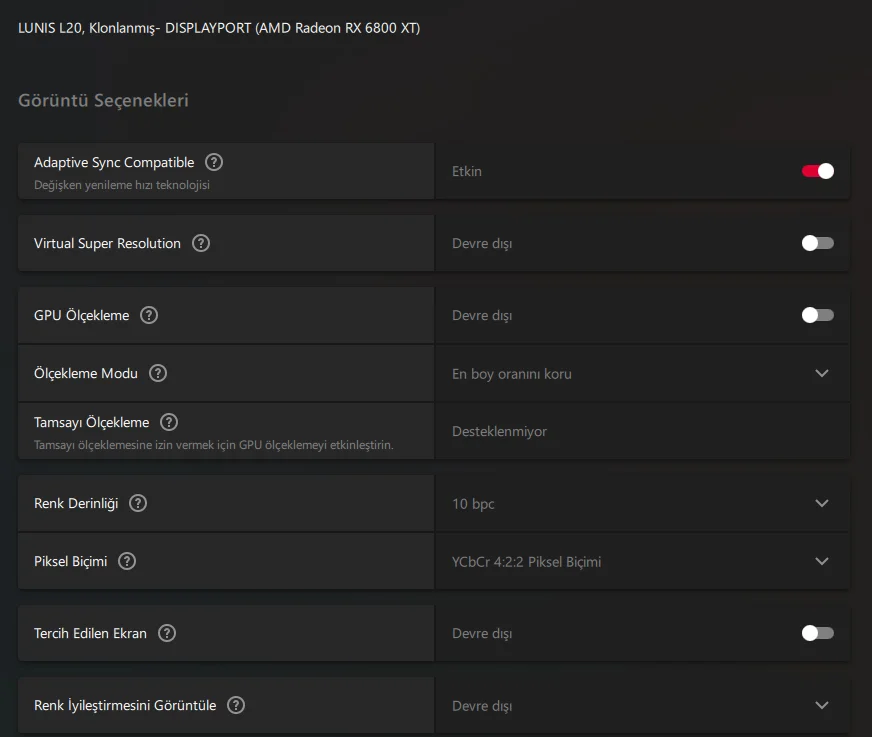Open the GPU Ölçekleme help tooltip icon
The image size is (872, 737).
pyautogui.click(x=149, y=315)
